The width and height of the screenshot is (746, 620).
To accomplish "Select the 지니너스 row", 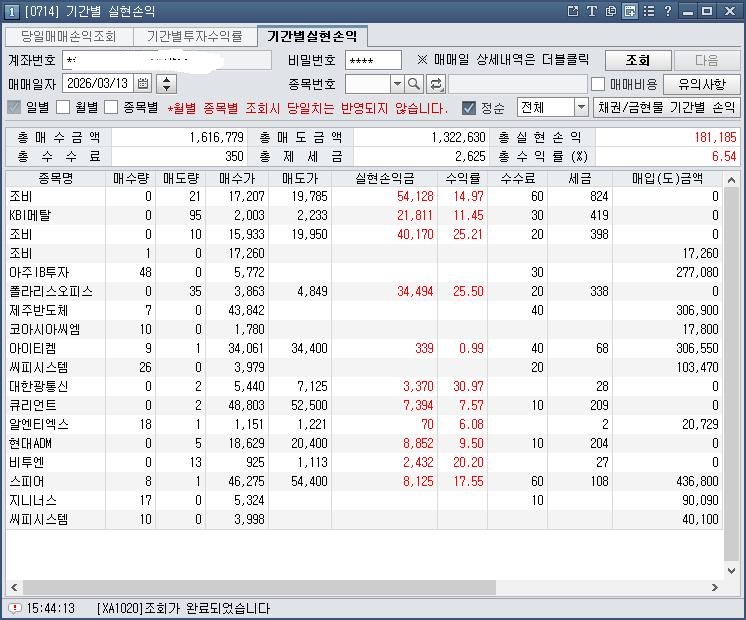I will coord(364,501).
